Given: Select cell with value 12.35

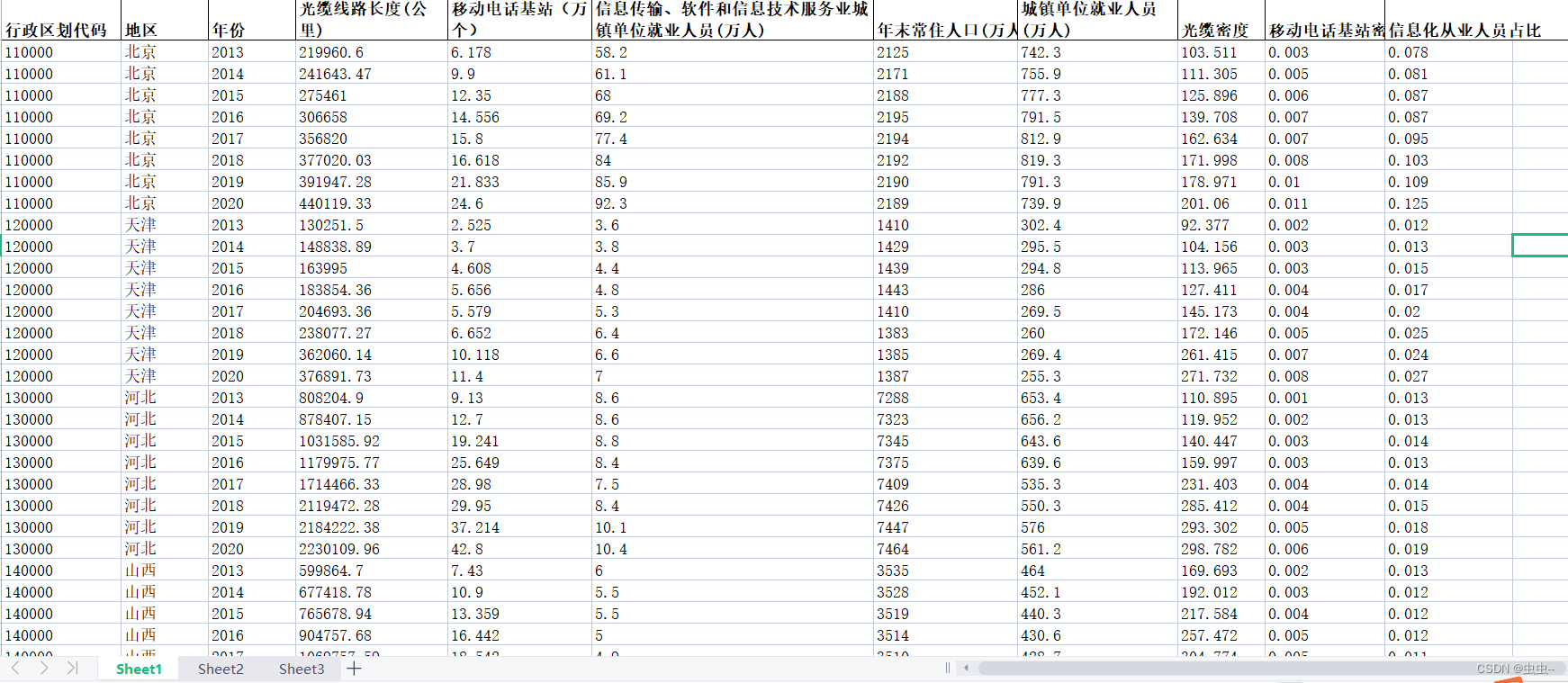Looking at the screenshot, I should click(519, 95).
